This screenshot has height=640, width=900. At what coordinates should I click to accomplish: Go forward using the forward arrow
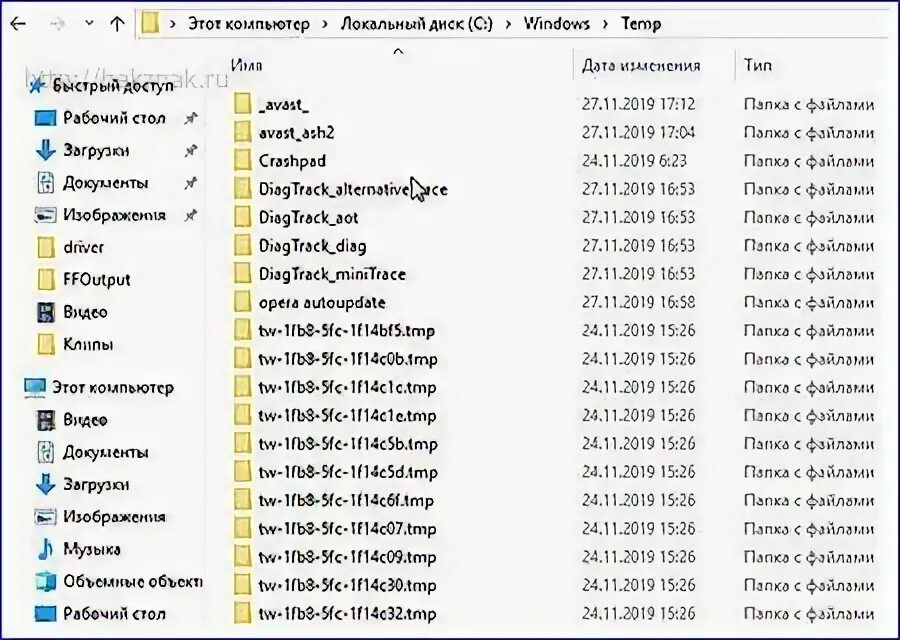57,24
